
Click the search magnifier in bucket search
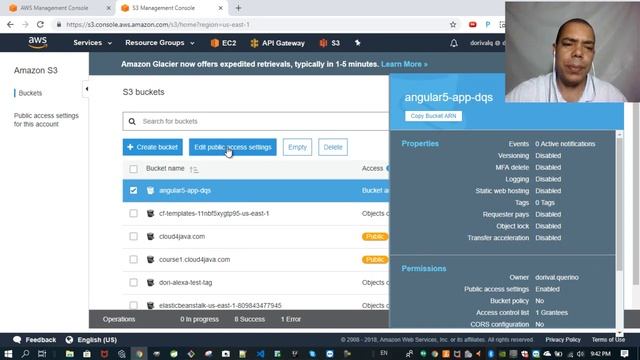click(132, 121)
